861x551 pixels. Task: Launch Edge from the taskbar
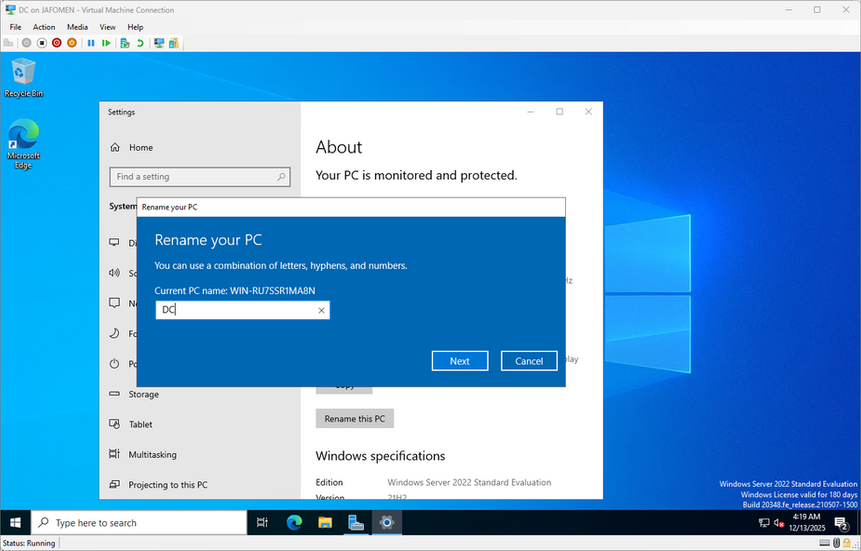pyautogui.click(x=294, y=522)
